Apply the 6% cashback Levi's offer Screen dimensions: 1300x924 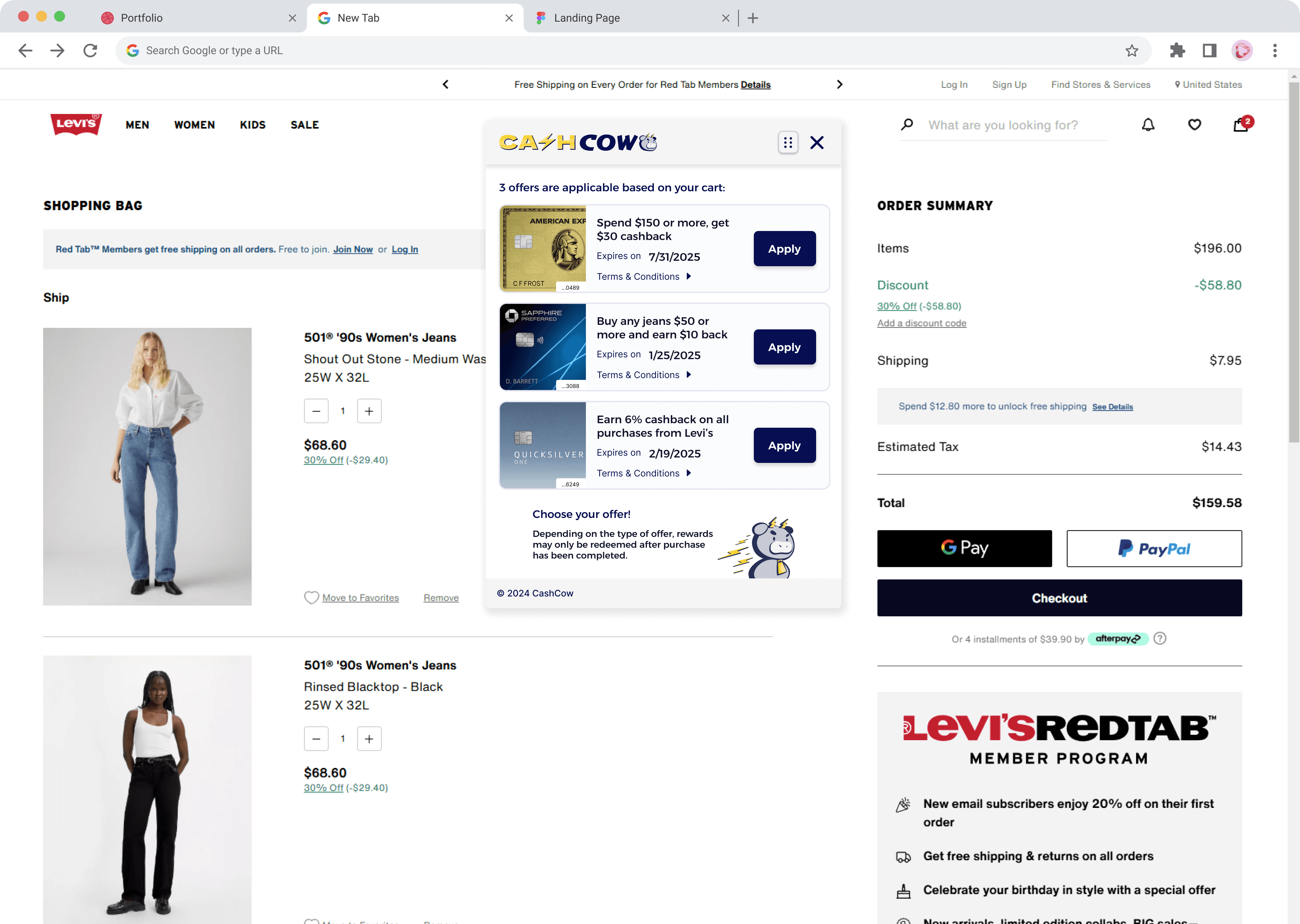[x=784, y=445]
